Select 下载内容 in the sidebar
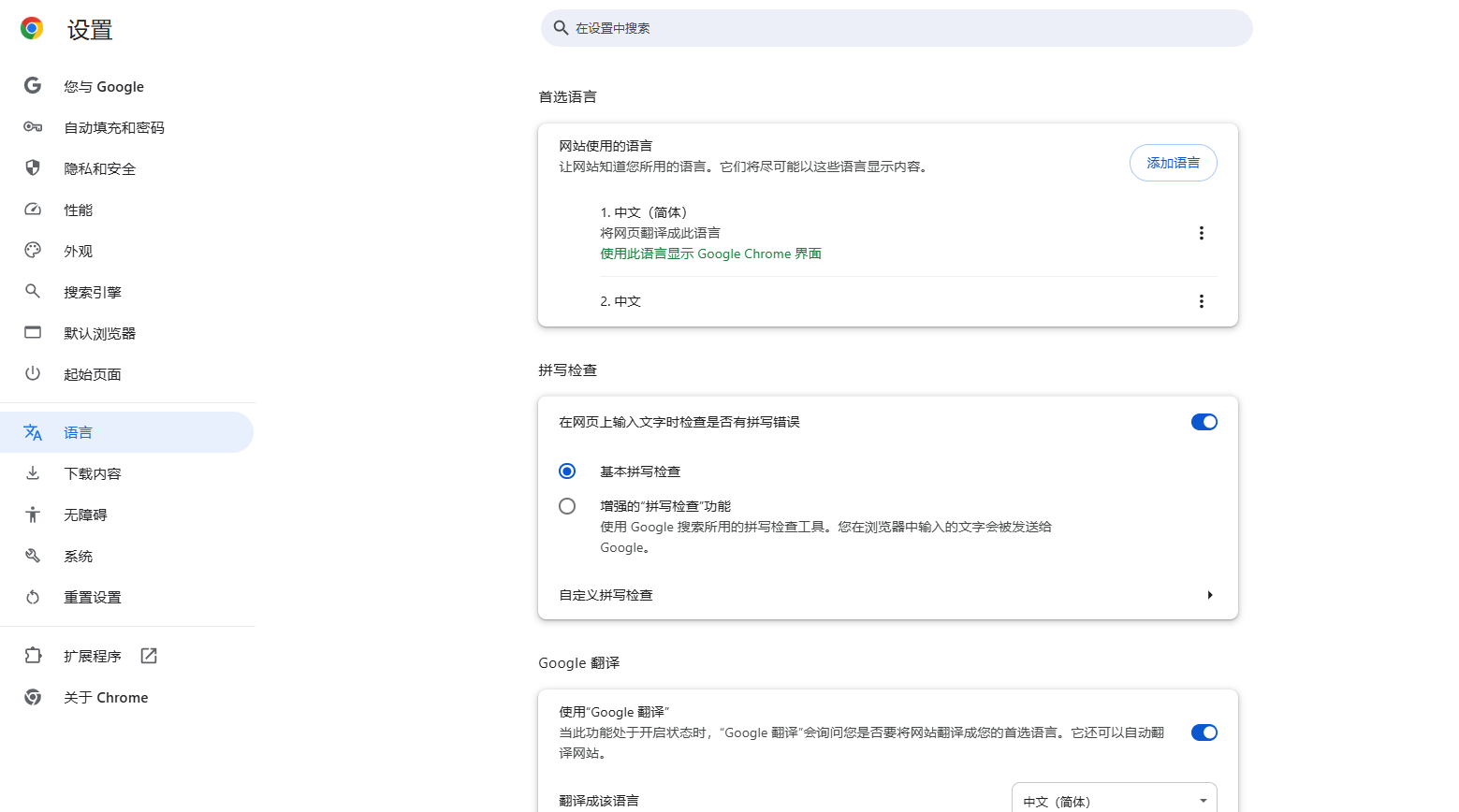Screen dimensions: 1459x812 126,473
